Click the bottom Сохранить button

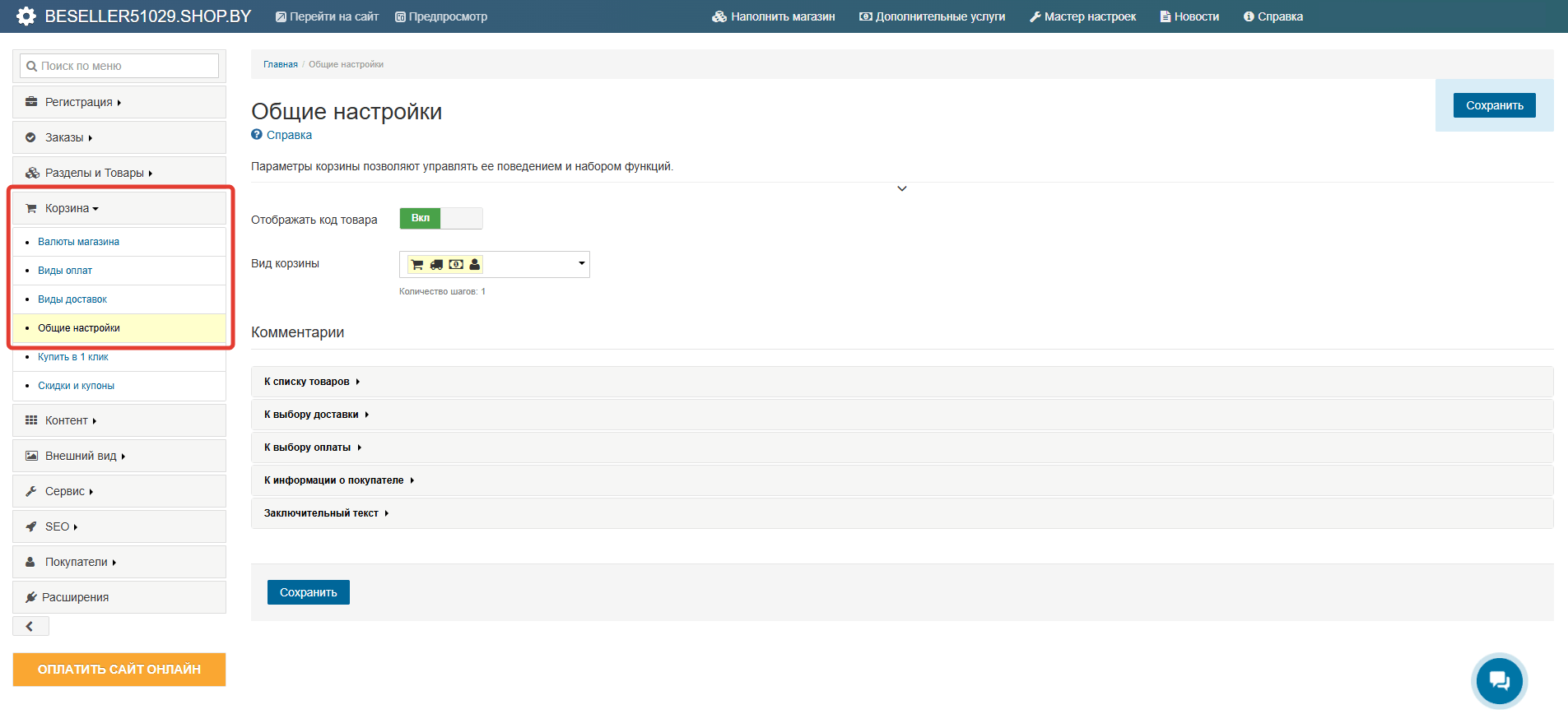click(x=308, y=592)
